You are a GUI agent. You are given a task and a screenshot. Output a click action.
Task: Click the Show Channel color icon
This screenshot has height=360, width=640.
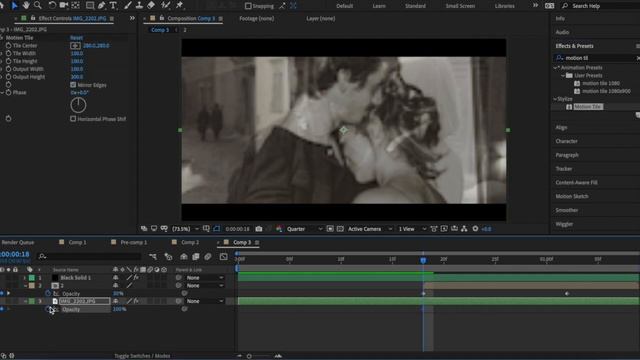279,229
